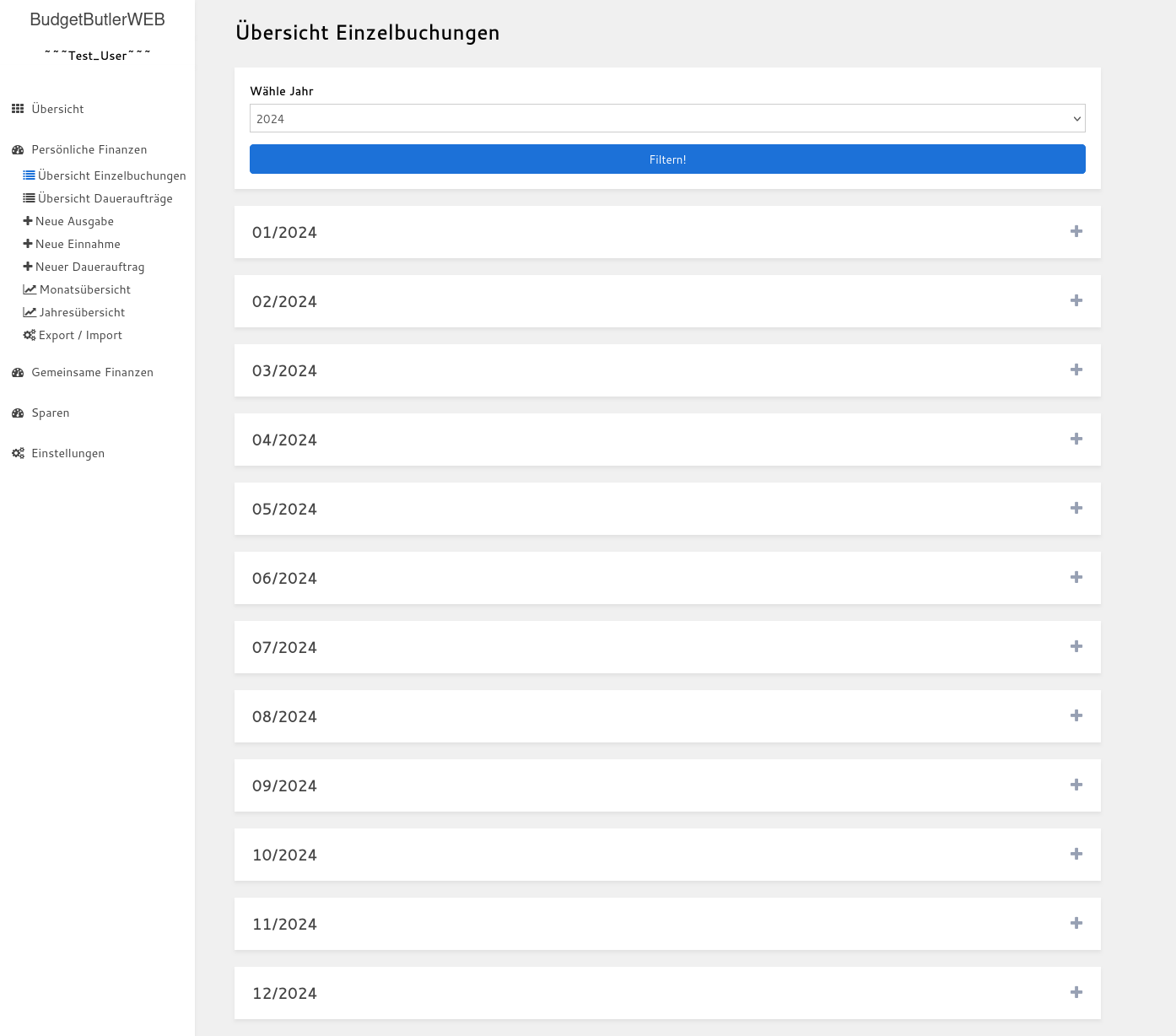Screen dimensions: 1176x1036
Task: Open the Jahresübersicht page link
Action: point(82,312)
